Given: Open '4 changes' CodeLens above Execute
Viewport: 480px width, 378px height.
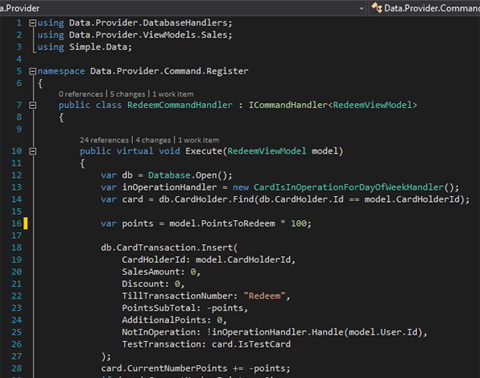Looking at the screenshot, I should pos(153,140).
